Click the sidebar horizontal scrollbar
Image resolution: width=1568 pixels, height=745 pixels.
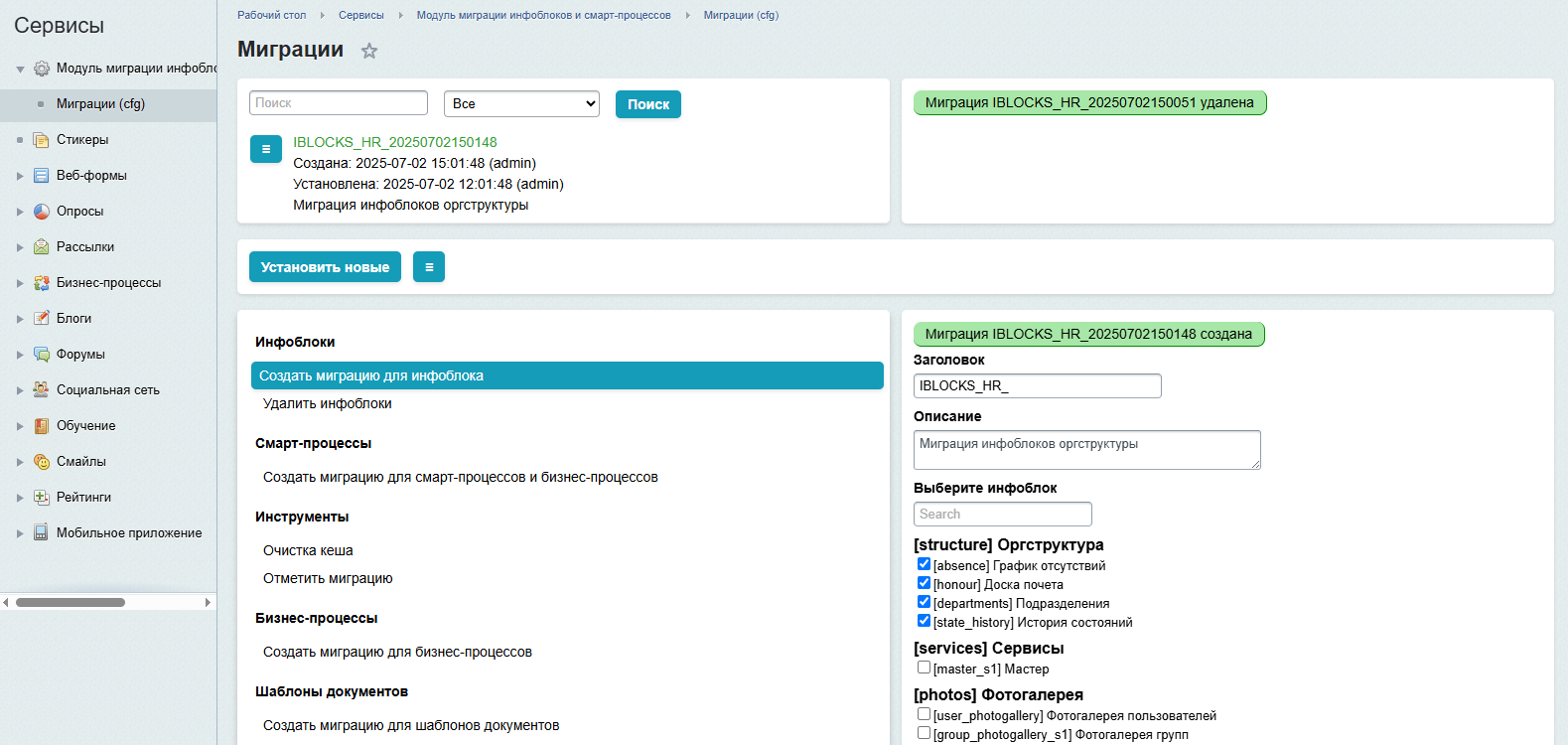click(x=71, y=602)
